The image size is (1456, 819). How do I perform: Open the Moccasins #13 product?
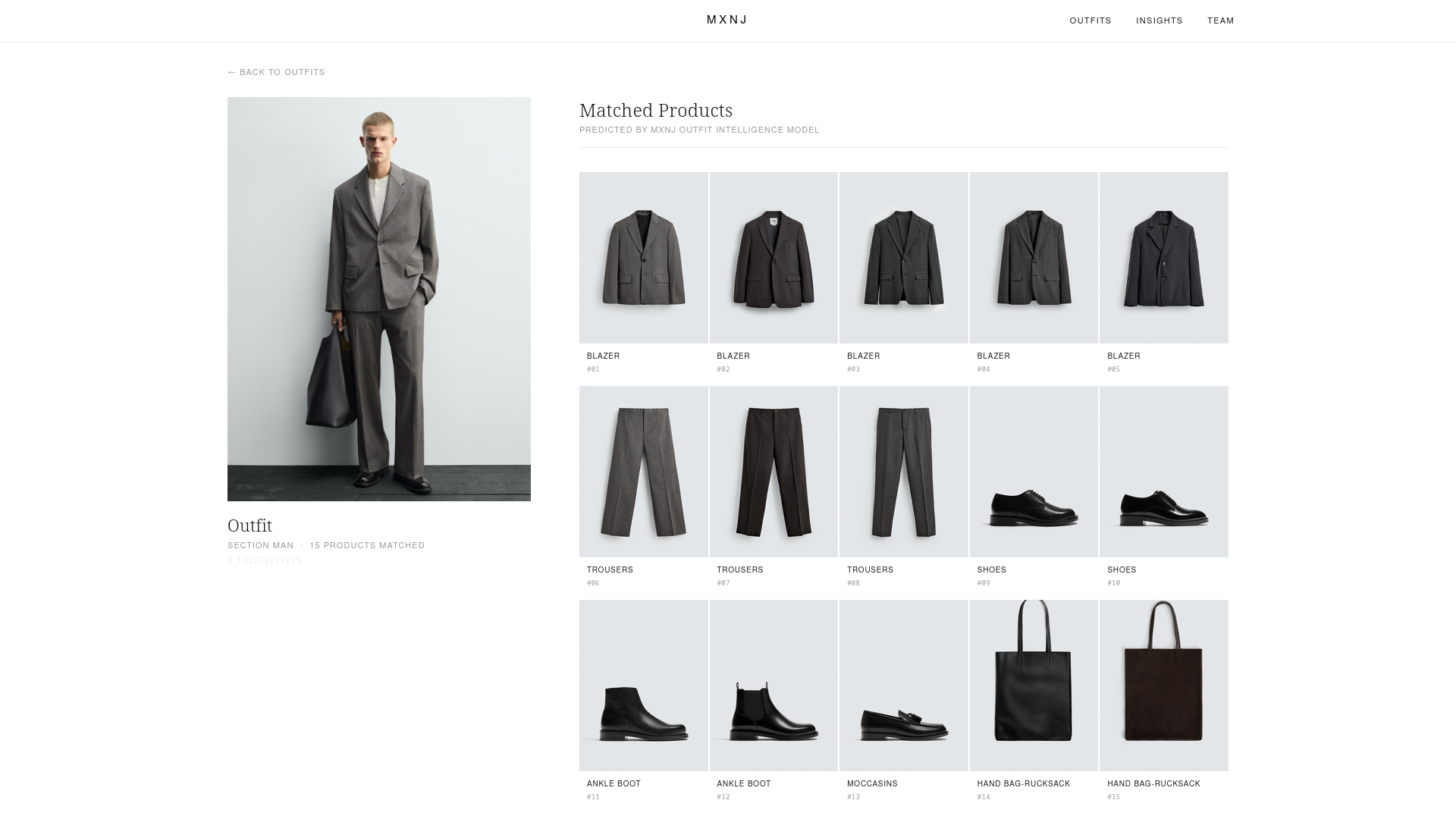pyautogui.click(x=903, y=686)
